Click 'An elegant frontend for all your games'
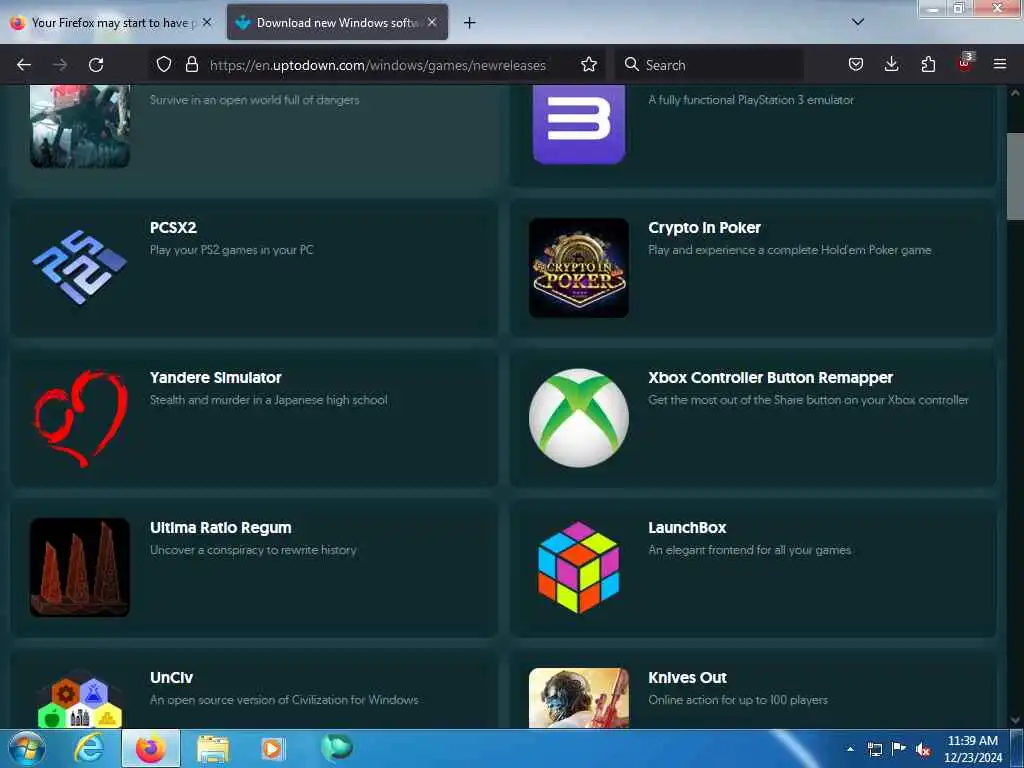This screenshot has width=1024, height=768. point(749,550)
